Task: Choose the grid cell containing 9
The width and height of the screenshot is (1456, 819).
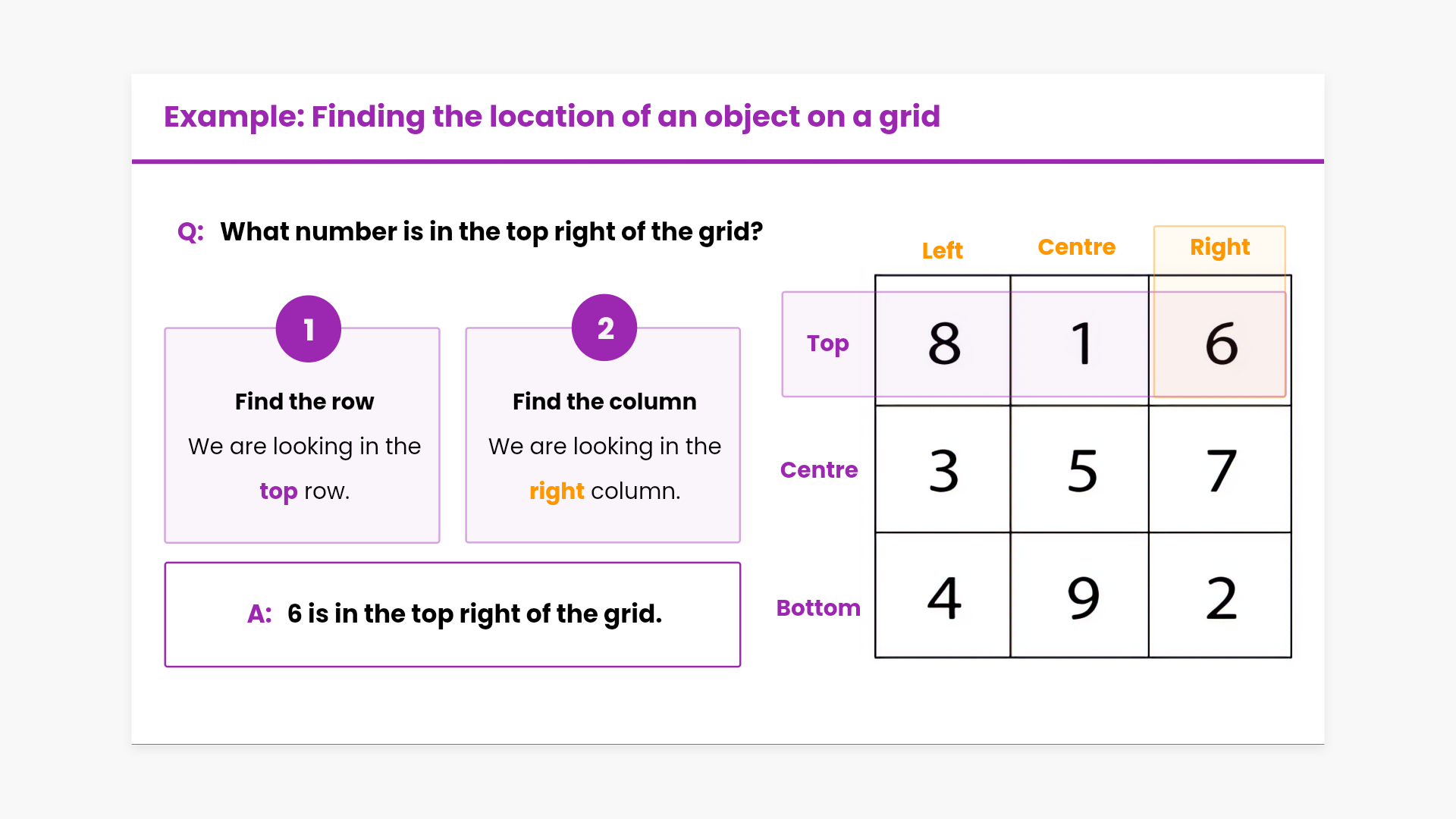Action: point(1080,597)
